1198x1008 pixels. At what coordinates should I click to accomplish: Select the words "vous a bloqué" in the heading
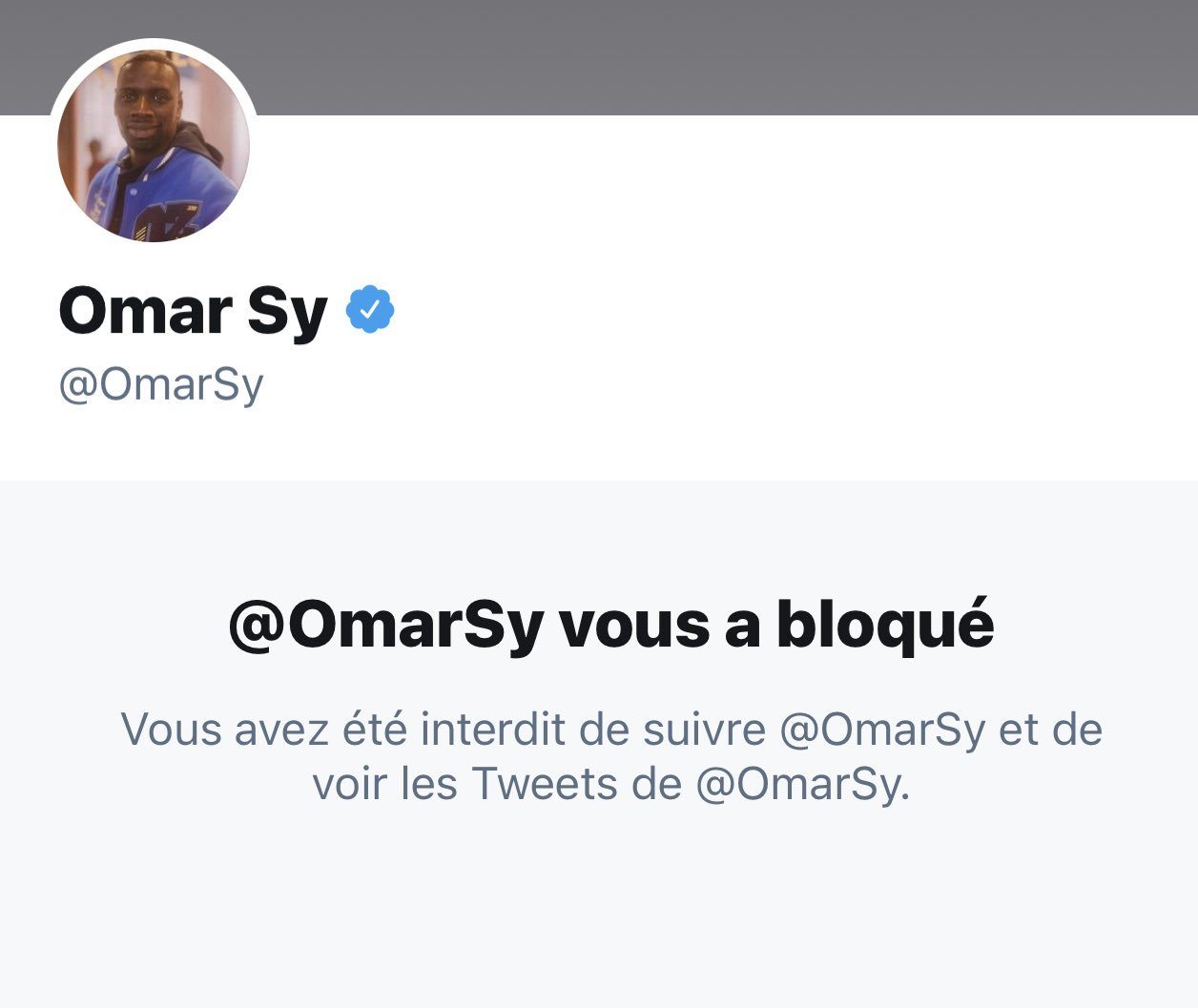(x=776, y=625)
